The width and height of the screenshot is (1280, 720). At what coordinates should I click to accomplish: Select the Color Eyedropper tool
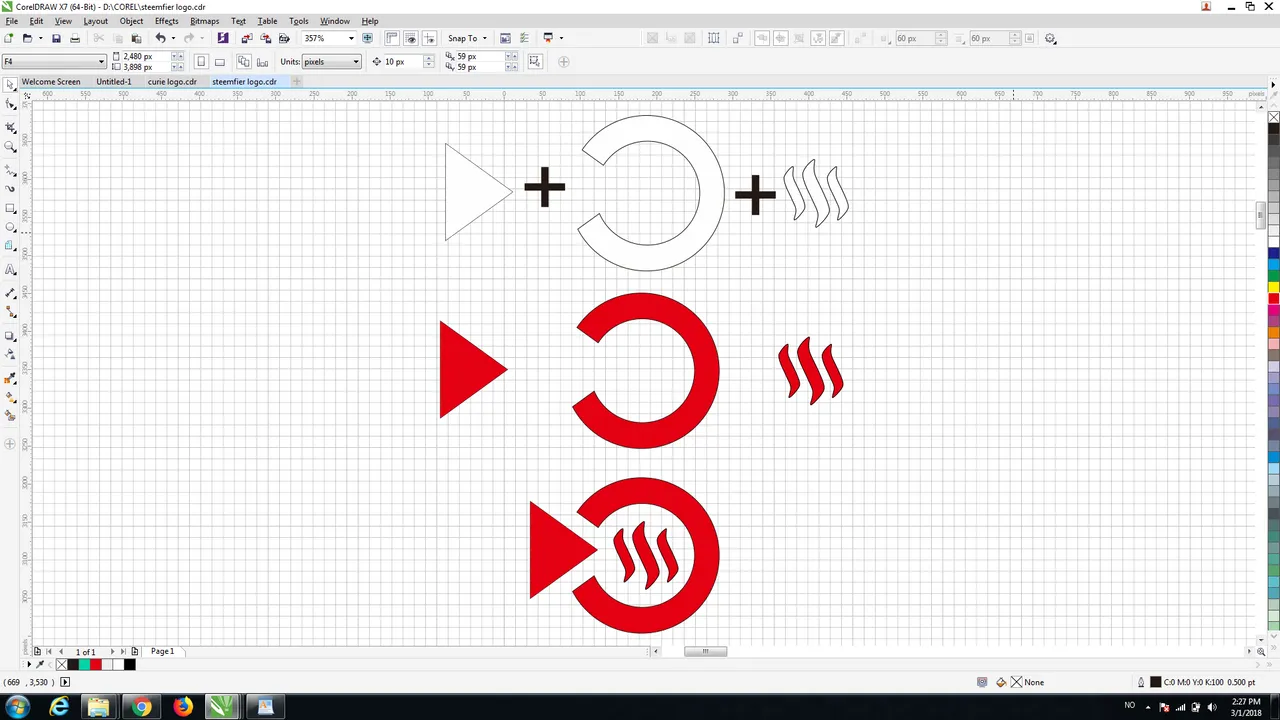[10, 378]
